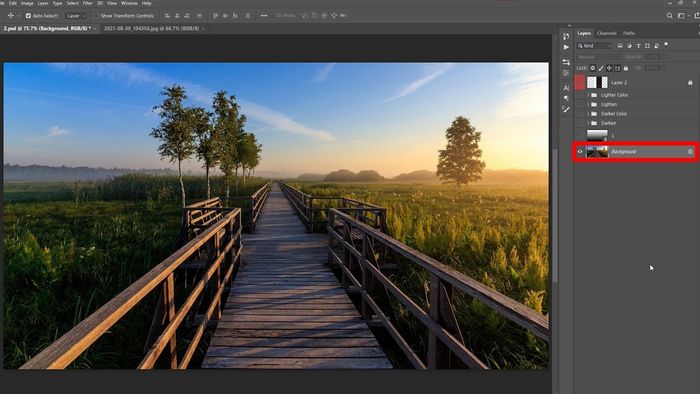Open the Brush settings icon in side dock
The width and height of the screenshot is (700, 394).
[566, 109]
